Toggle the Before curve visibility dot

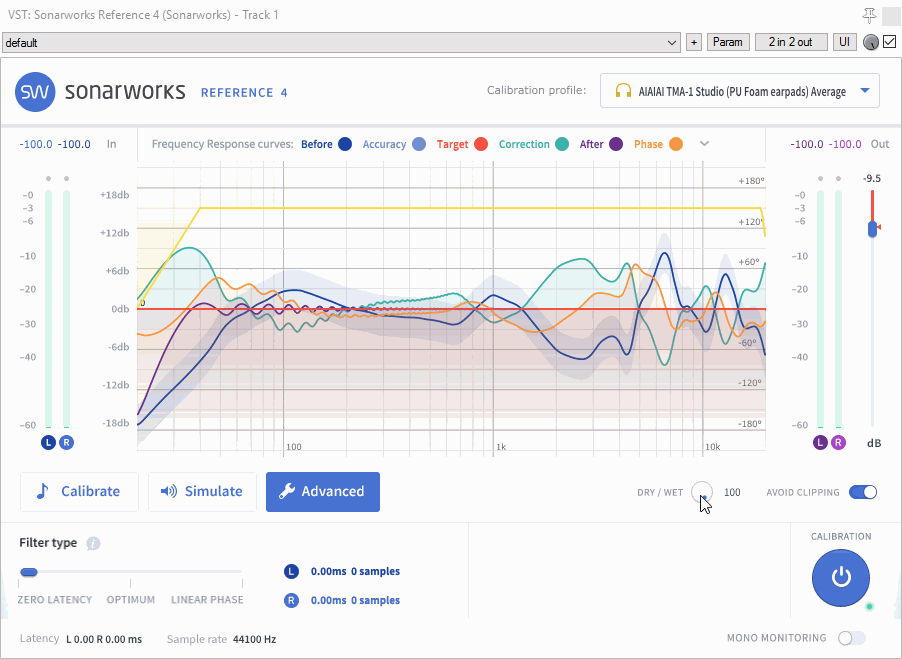[345, 144]
